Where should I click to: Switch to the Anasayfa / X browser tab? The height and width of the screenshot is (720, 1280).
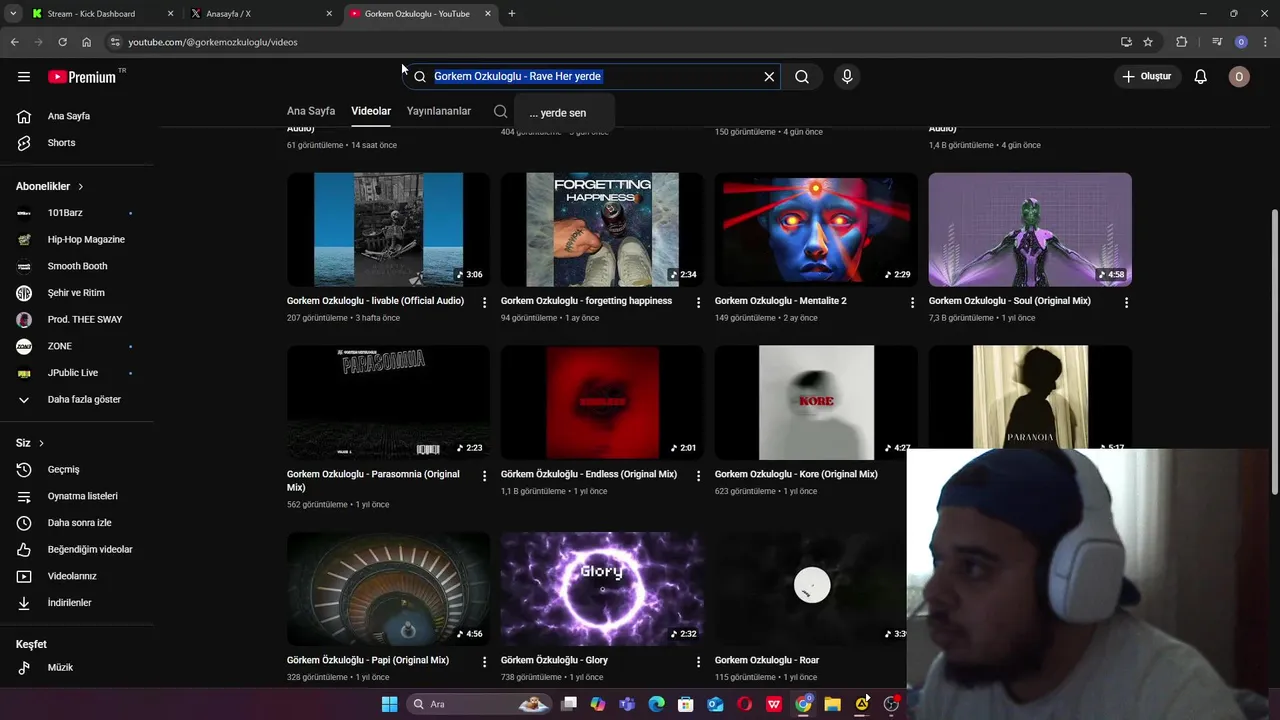click(x=259, y=14)
